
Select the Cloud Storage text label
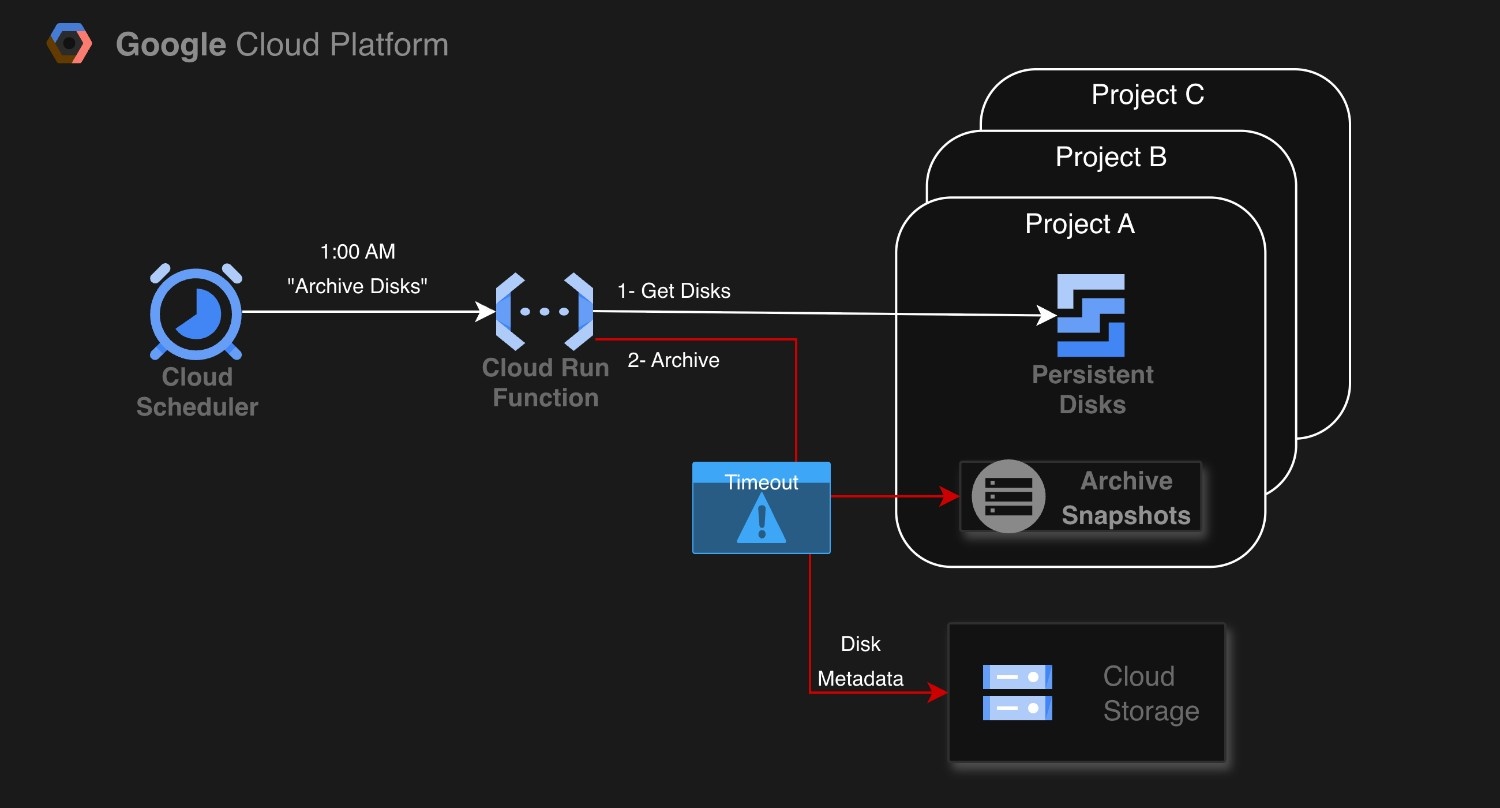click(1150, 694)
